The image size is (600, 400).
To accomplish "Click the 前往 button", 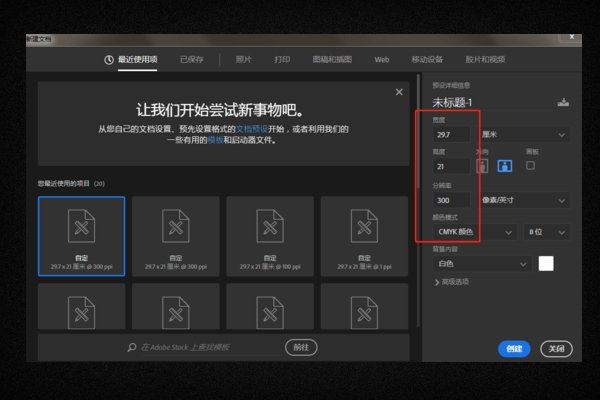I will pos(301,347).
